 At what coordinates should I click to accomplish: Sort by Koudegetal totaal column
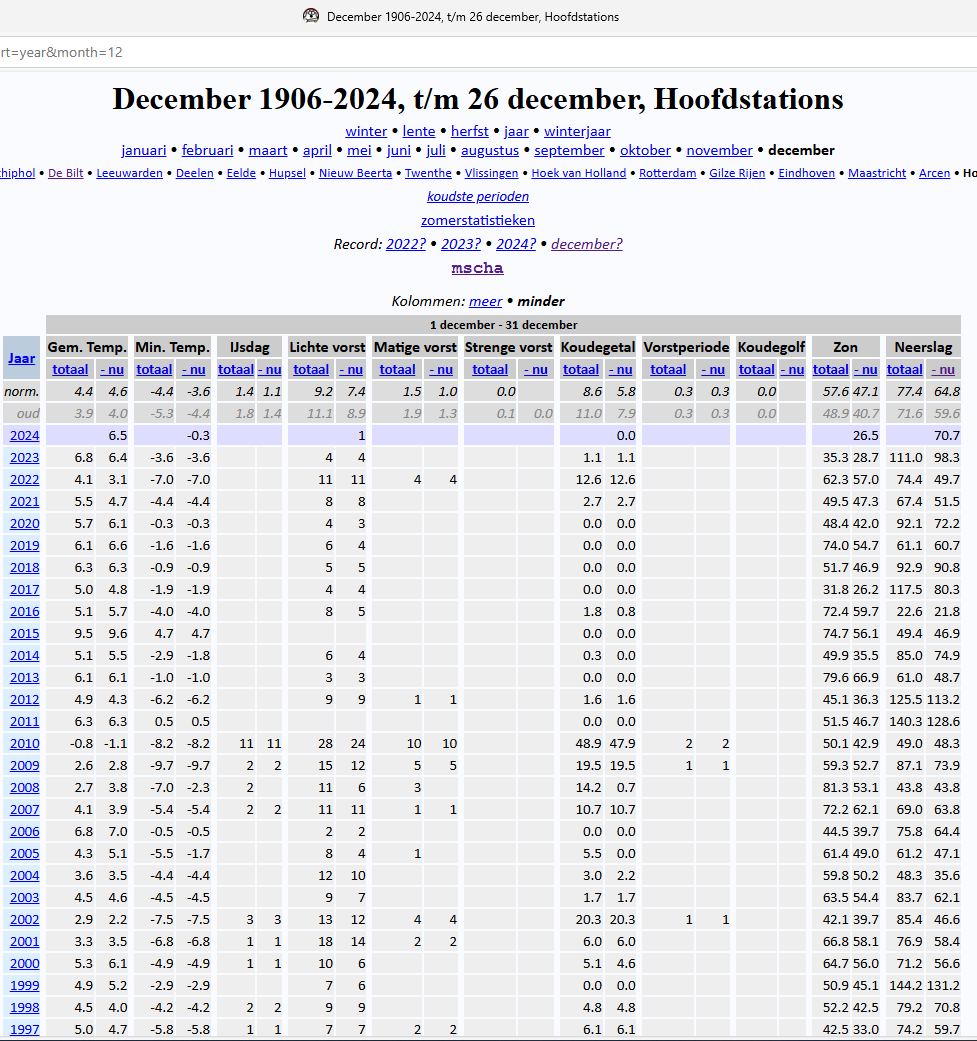[x=581, y=370]
